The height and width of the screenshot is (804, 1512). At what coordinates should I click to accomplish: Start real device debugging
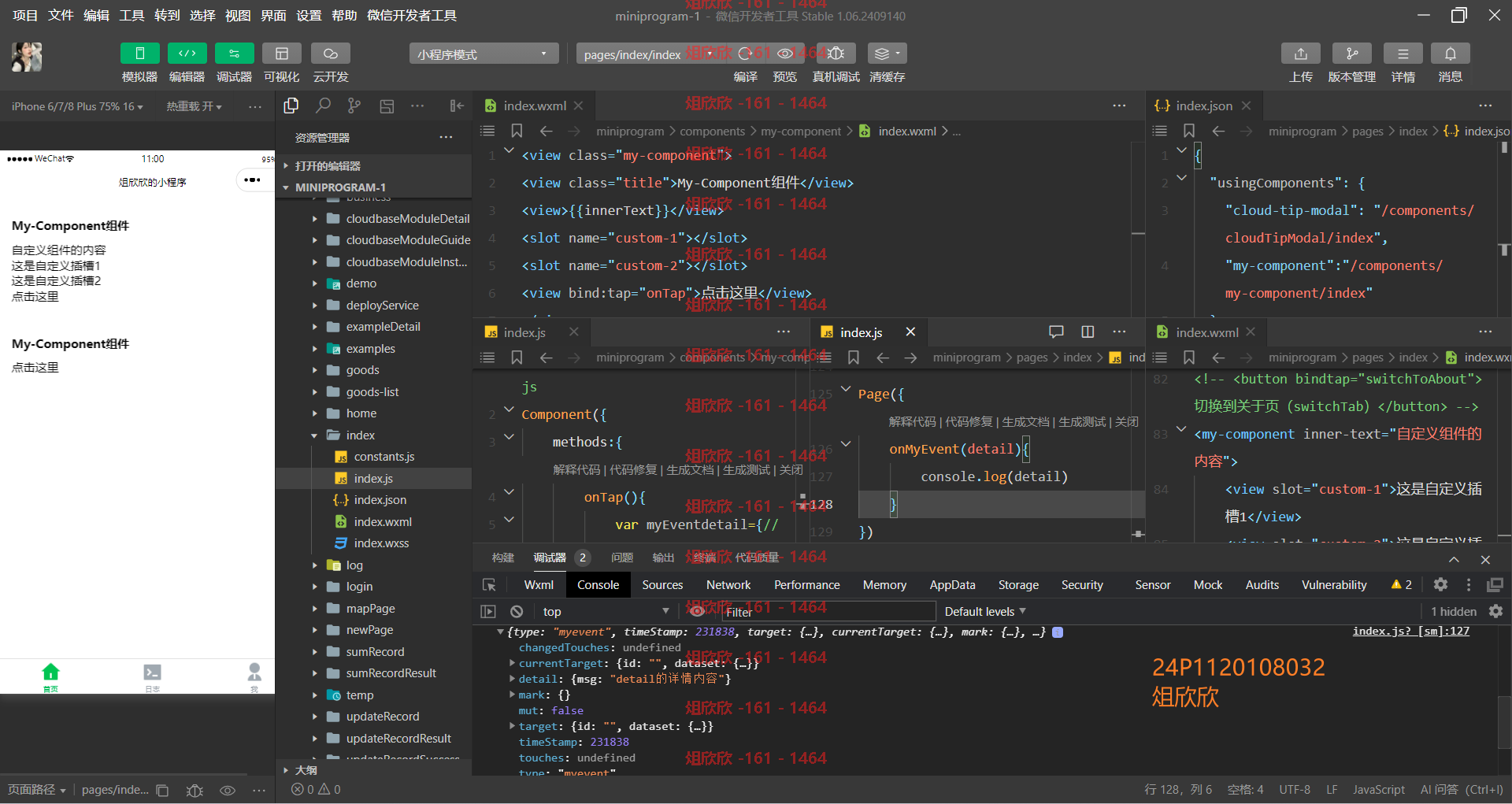[836, 54]
